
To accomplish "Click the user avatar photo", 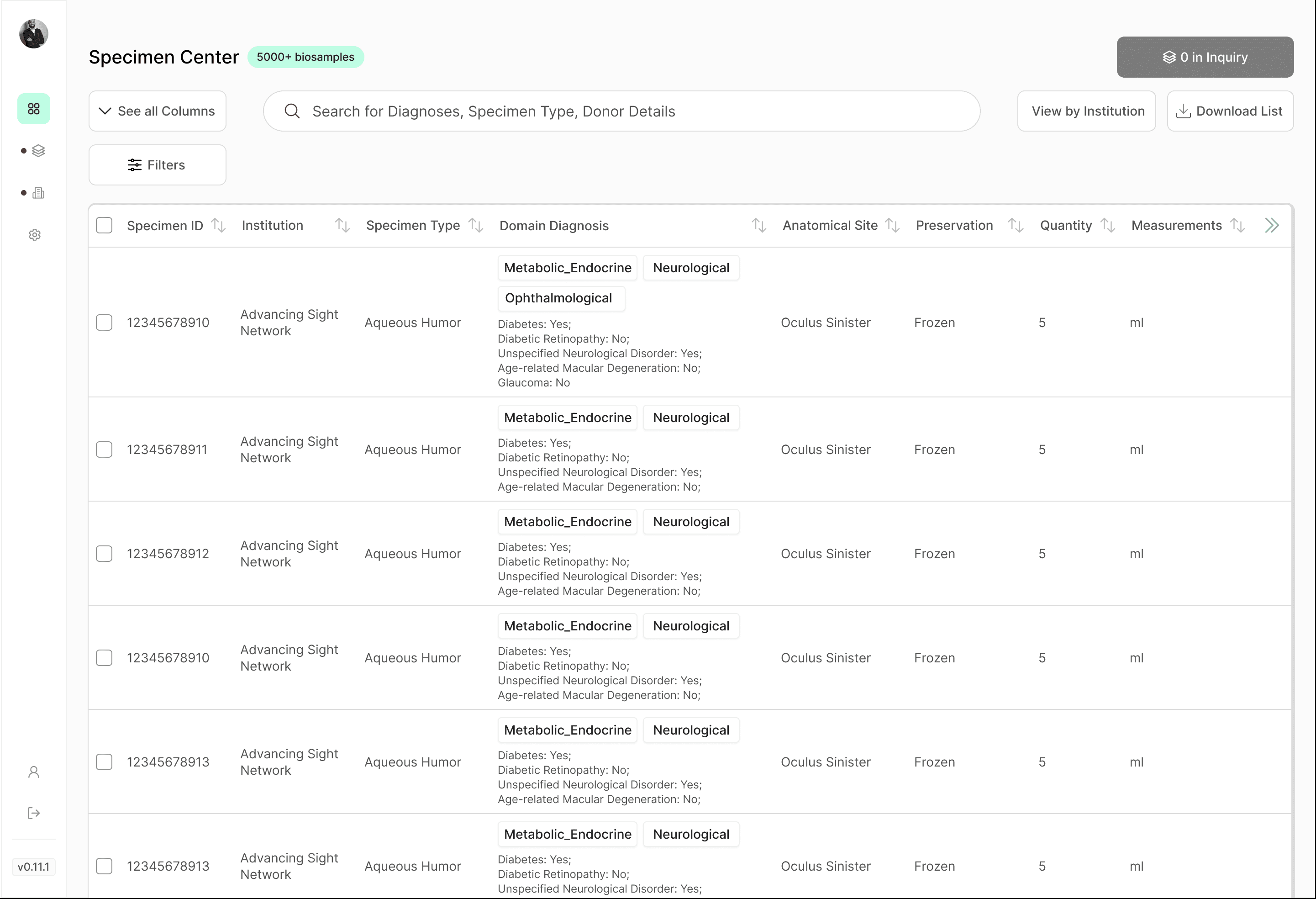I will [x=33, y=34].
